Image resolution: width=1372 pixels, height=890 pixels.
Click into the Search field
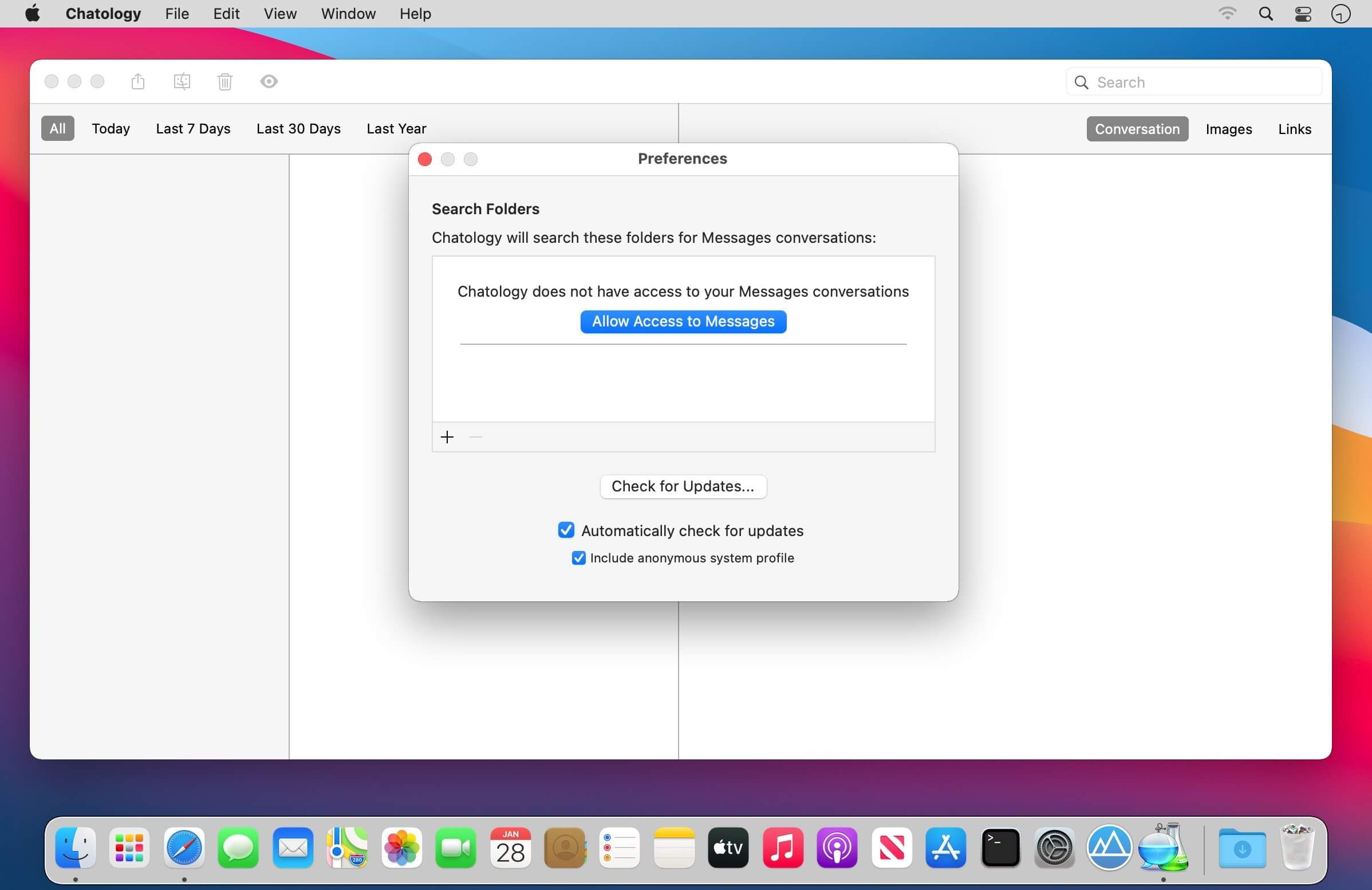(x=1194, y=82)
